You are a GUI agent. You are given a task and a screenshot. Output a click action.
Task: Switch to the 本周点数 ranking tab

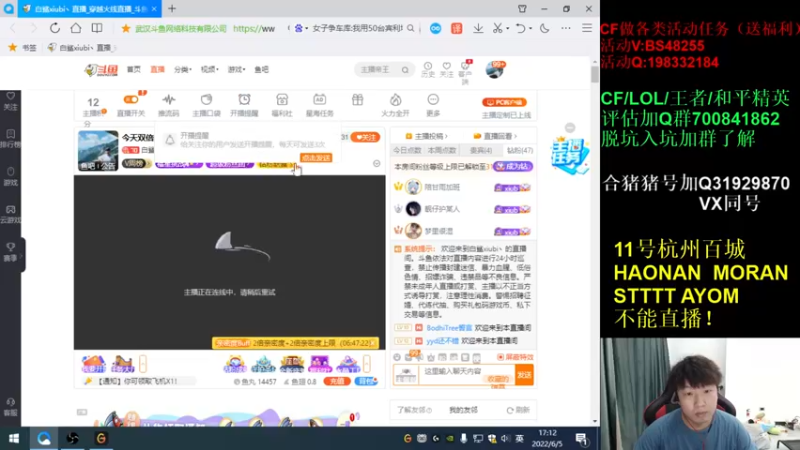441,150
